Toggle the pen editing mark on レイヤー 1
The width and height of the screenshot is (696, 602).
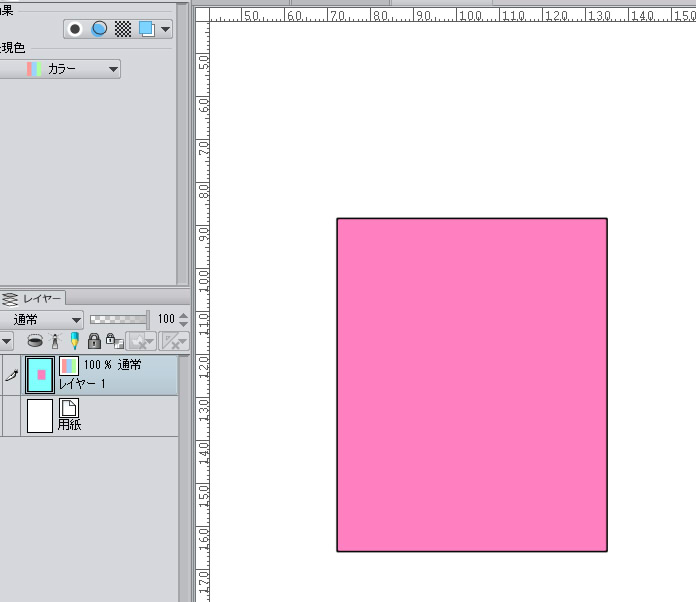[x=12, y=375]
